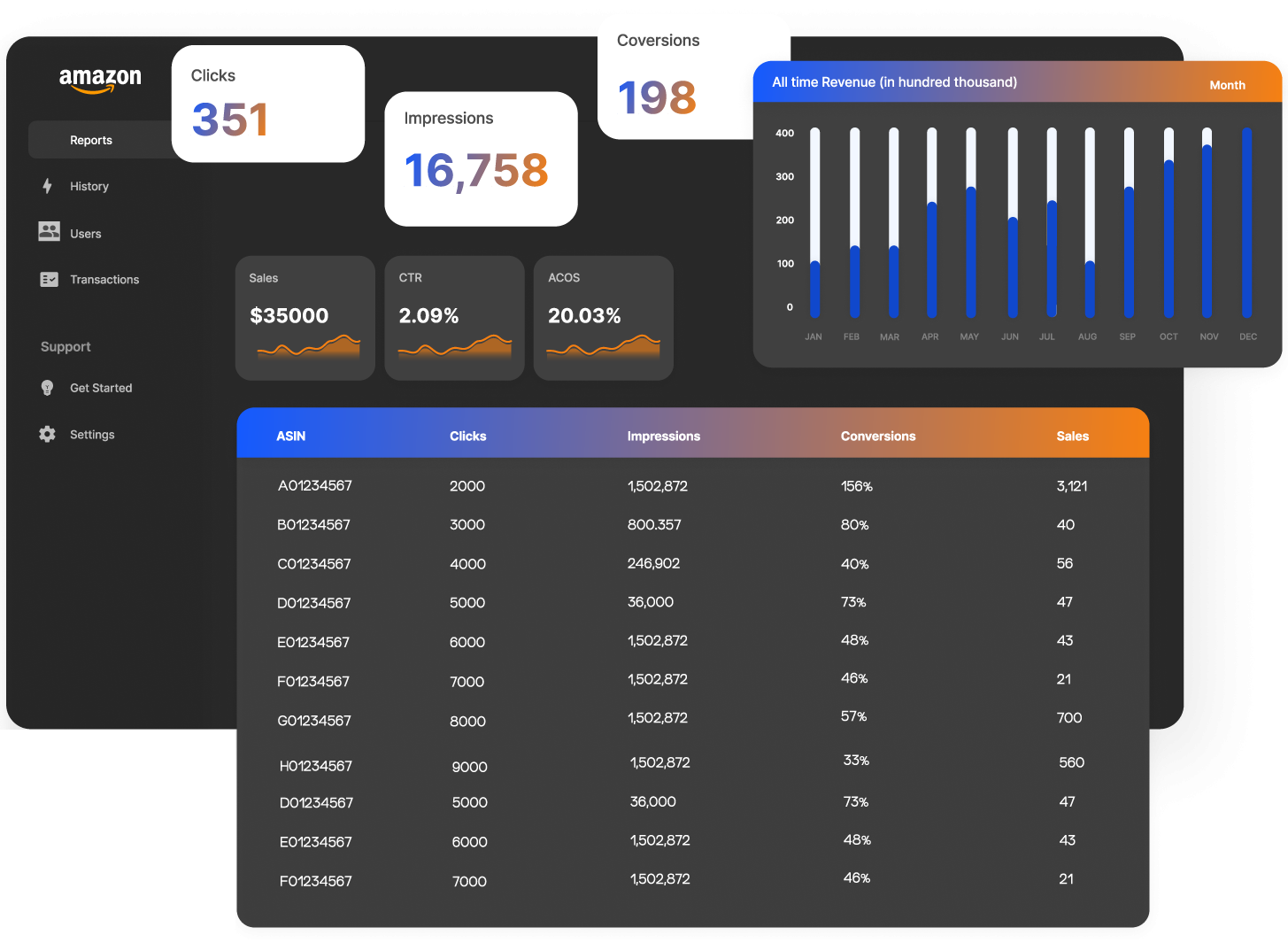Click the History lightning bolt icon

pos(47,186)
